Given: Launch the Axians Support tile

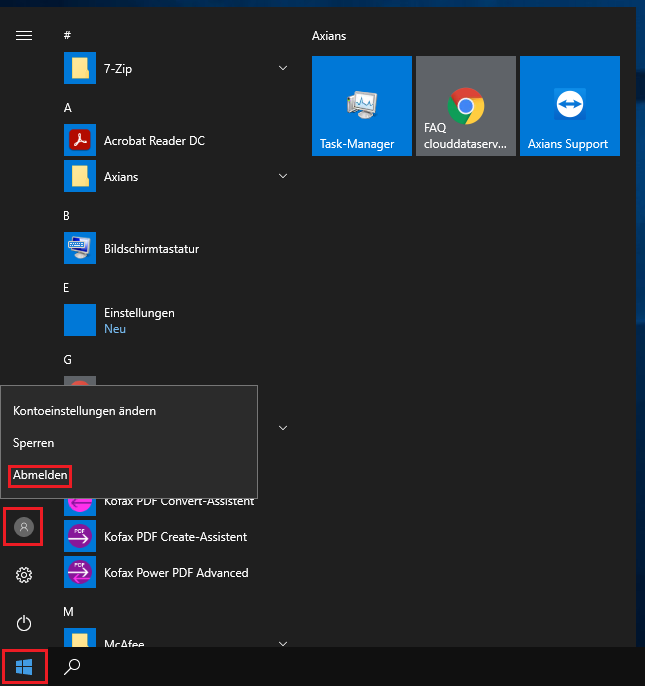Looking at the screenshot, I should pos(570,106).
